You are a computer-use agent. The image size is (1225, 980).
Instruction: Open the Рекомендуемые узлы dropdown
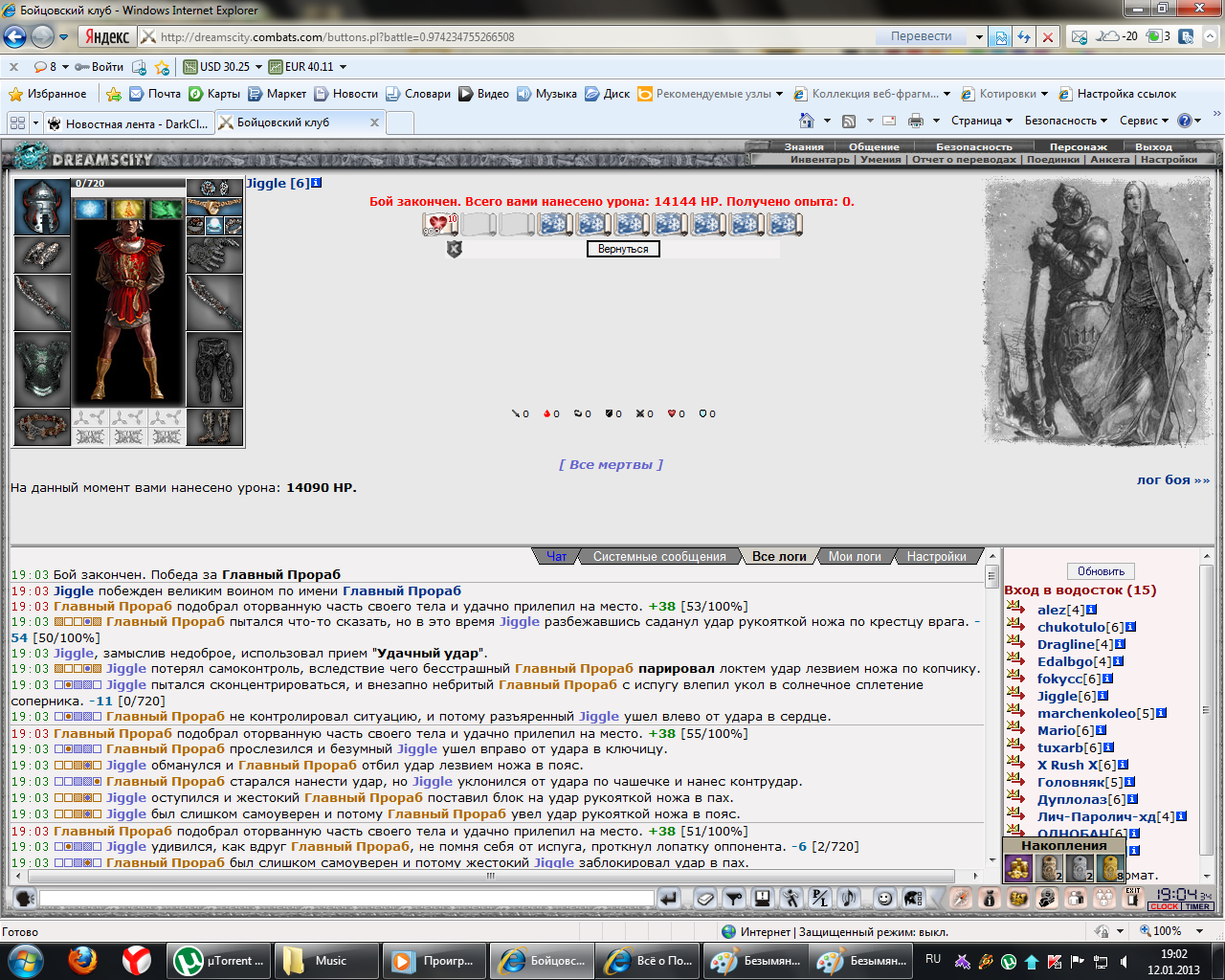click(779, 94)
